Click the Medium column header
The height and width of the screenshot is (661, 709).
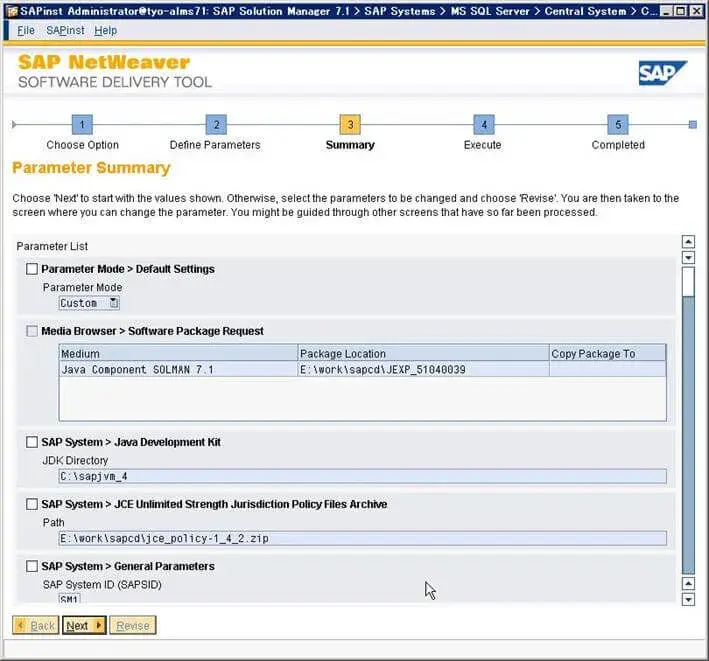(x=178, y=353)
